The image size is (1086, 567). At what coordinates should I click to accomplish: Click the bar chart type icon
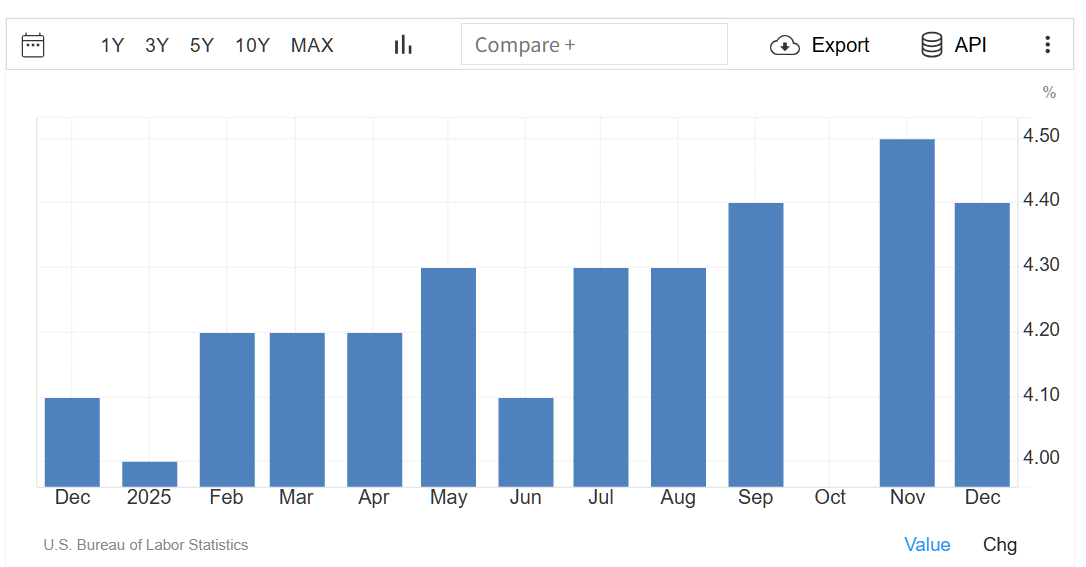coord(403,45)
